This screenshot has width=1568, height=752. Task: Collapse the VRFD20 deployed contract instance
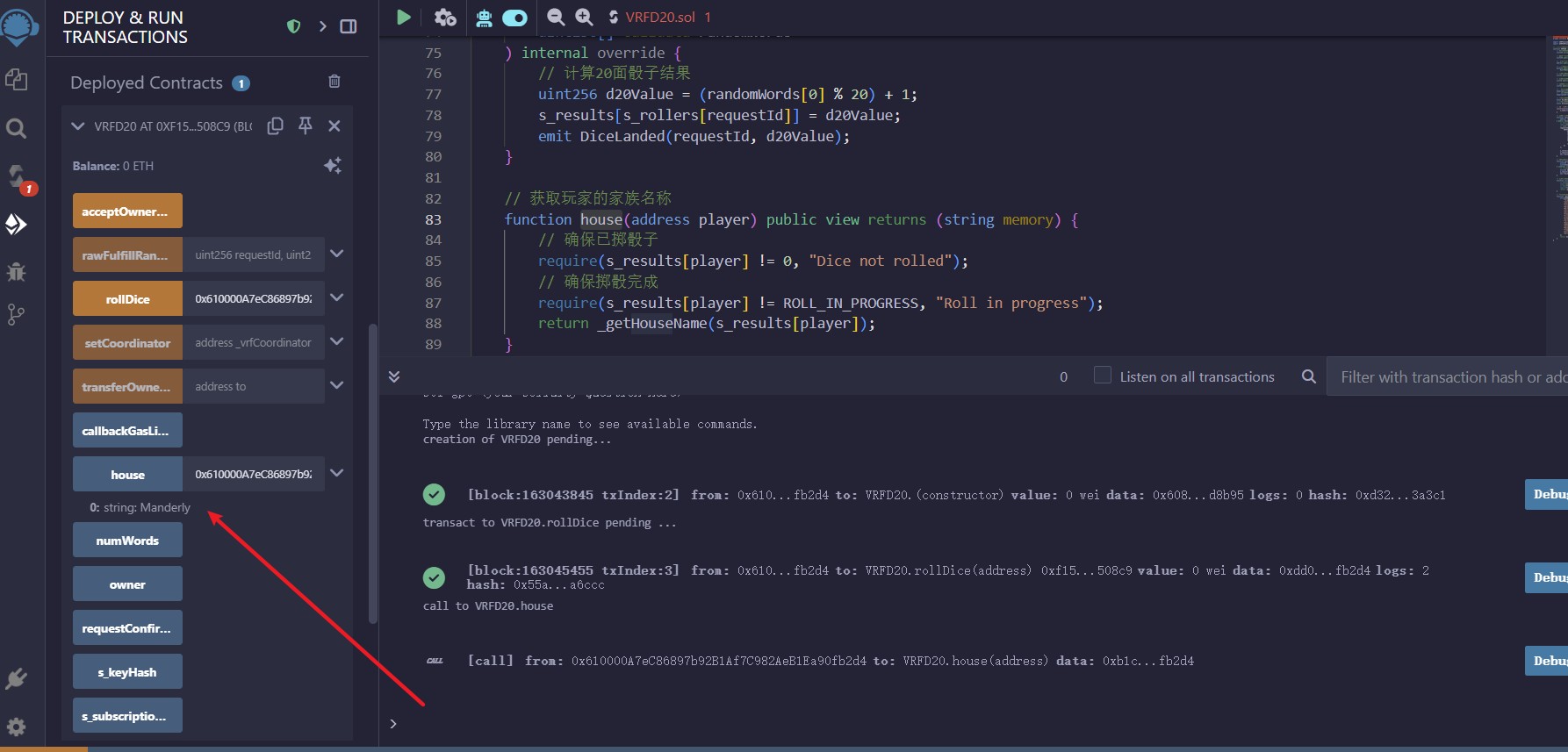(x=78, y=126)
